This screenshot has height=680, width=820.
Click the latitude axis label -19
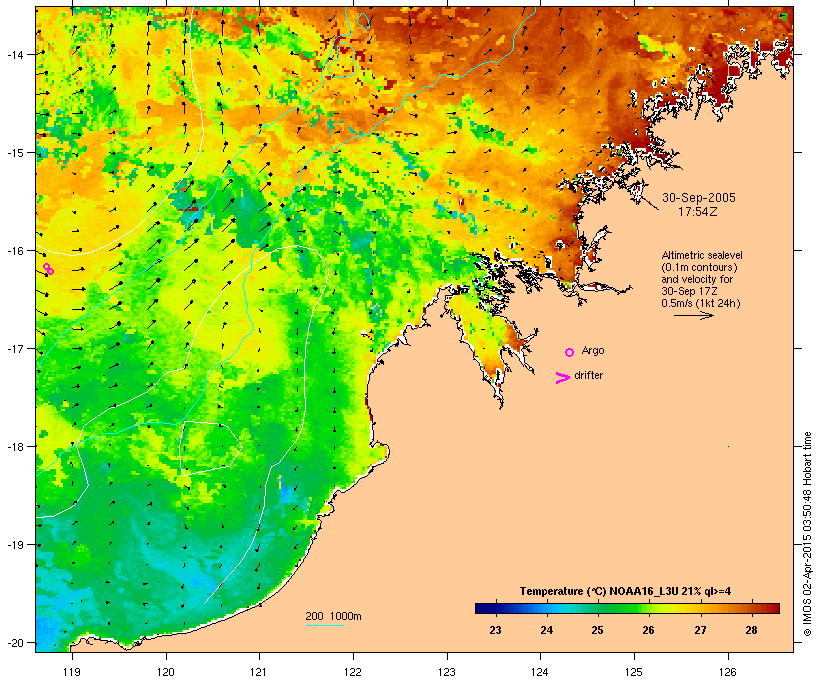coord(15,545)
